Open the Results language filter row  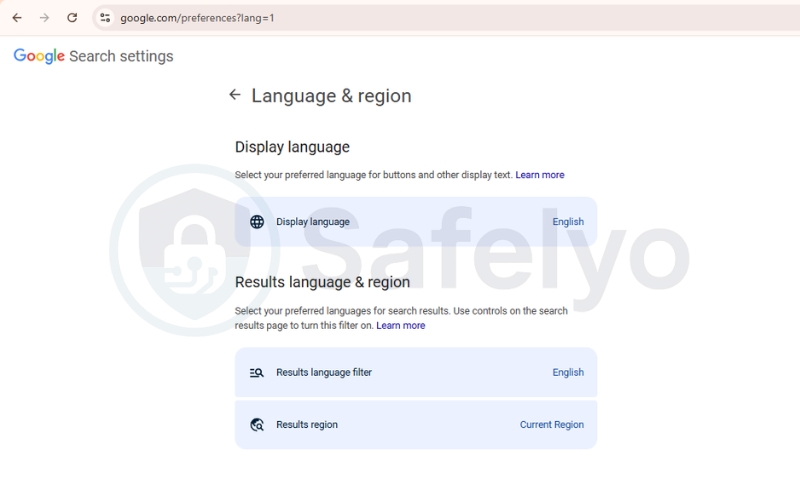click(x=416, y=372)
